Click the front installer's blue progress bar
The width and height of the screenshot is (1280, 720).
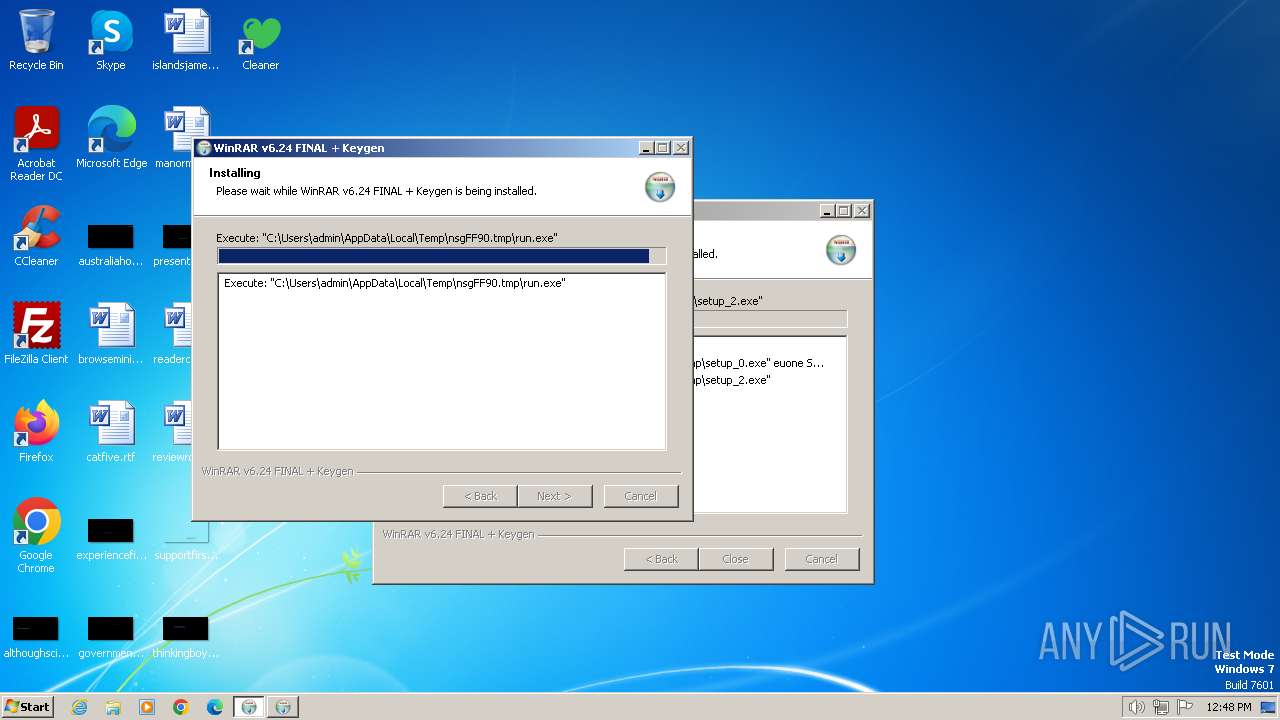pyautogui.click(x=442, y=256)
